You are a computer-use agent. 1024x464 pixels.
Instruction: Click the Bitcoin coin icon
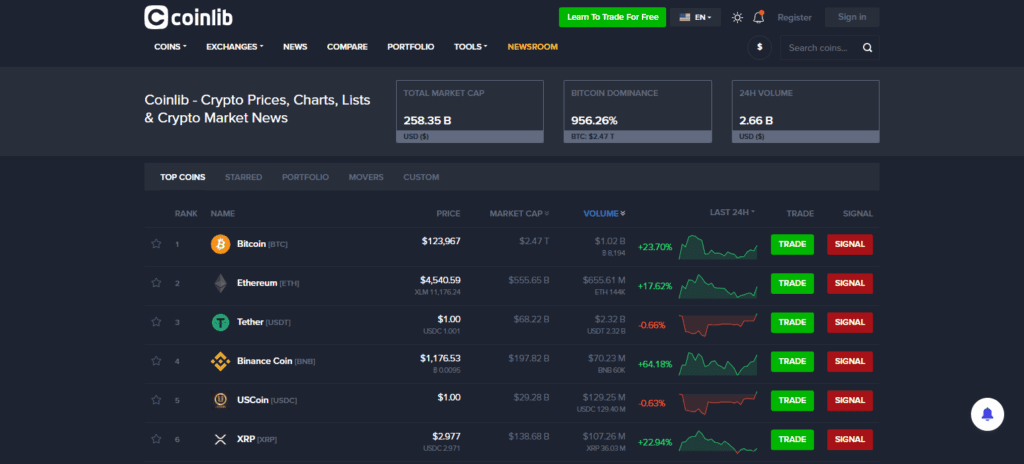coord(220,244)
